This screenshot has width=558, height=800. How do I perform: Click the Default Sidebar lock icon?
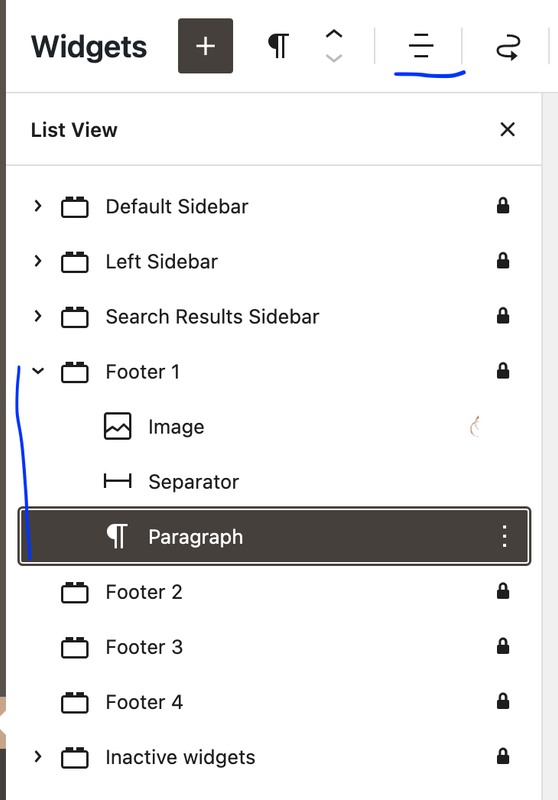tap(503, 206)
